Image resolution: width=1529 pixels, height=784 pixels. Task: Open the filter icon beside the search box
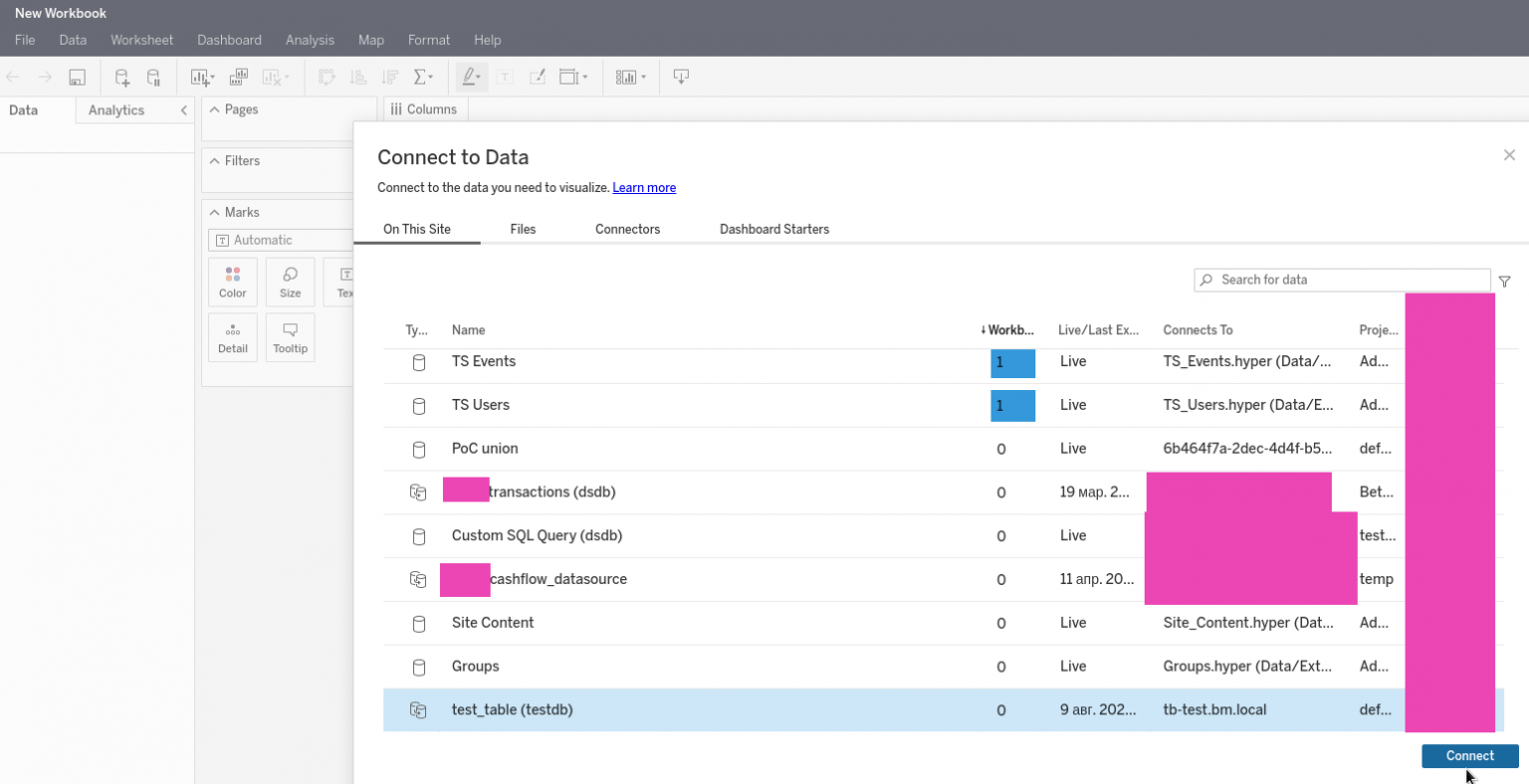point(1504,282)
